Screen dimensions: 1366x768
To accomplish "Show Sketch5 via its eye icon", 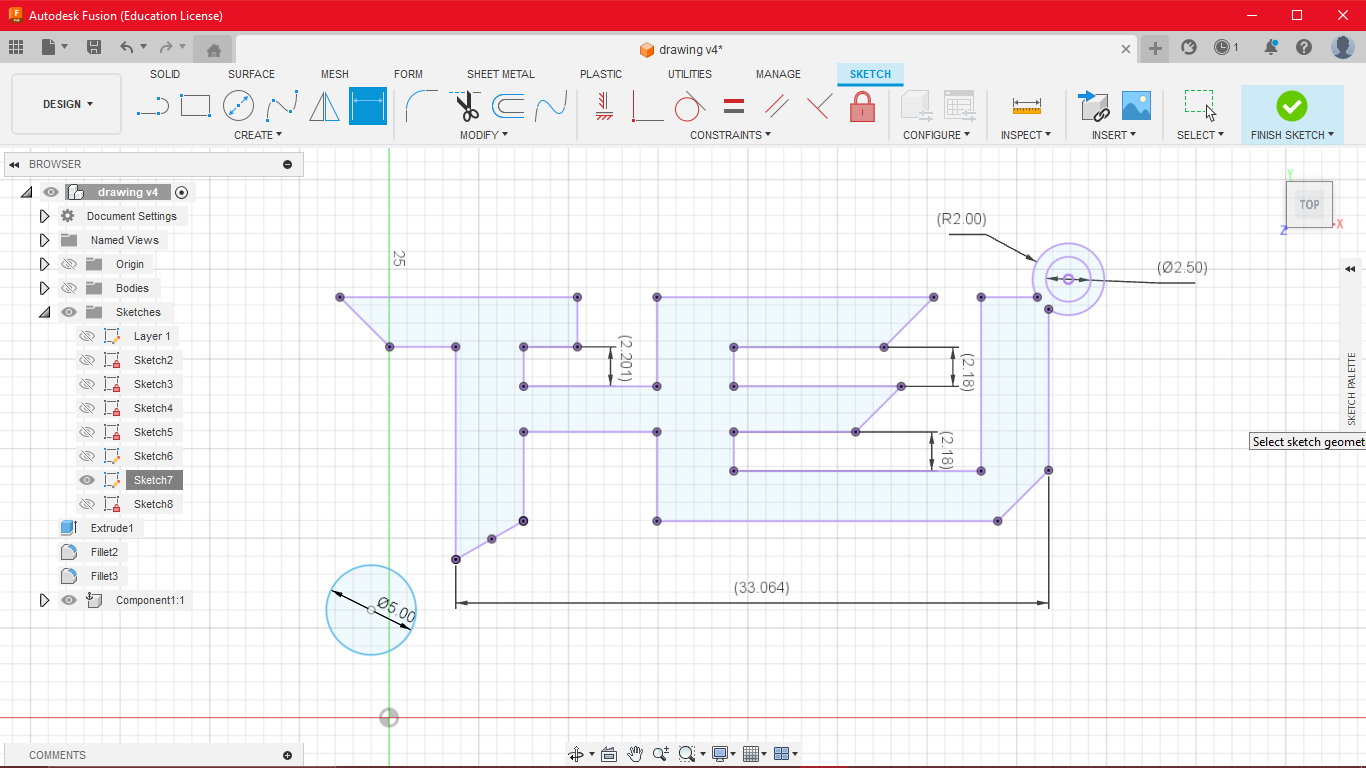I will [87, 432].
